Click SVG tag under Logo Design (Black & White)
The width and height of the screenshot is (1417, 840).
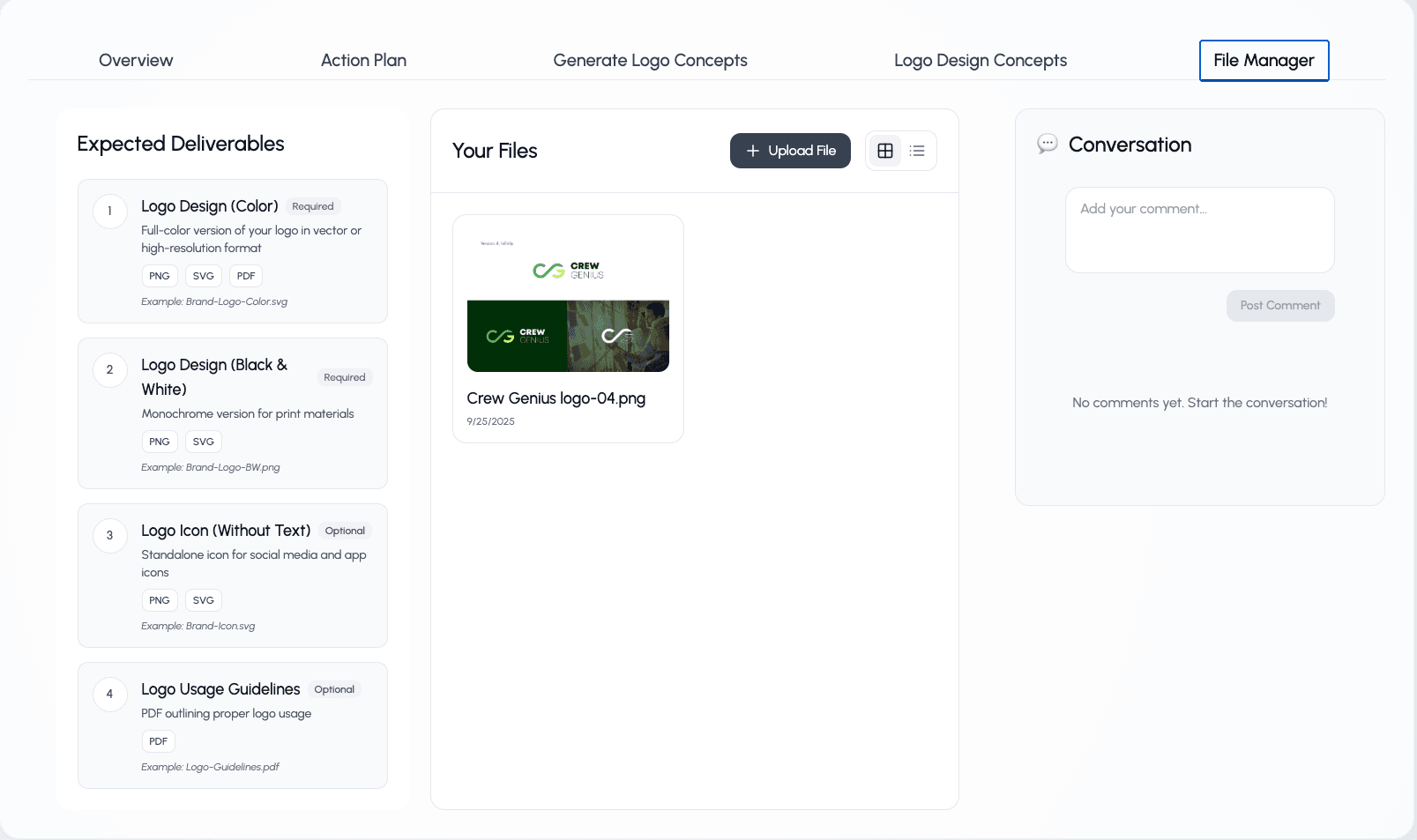(204, 442)
